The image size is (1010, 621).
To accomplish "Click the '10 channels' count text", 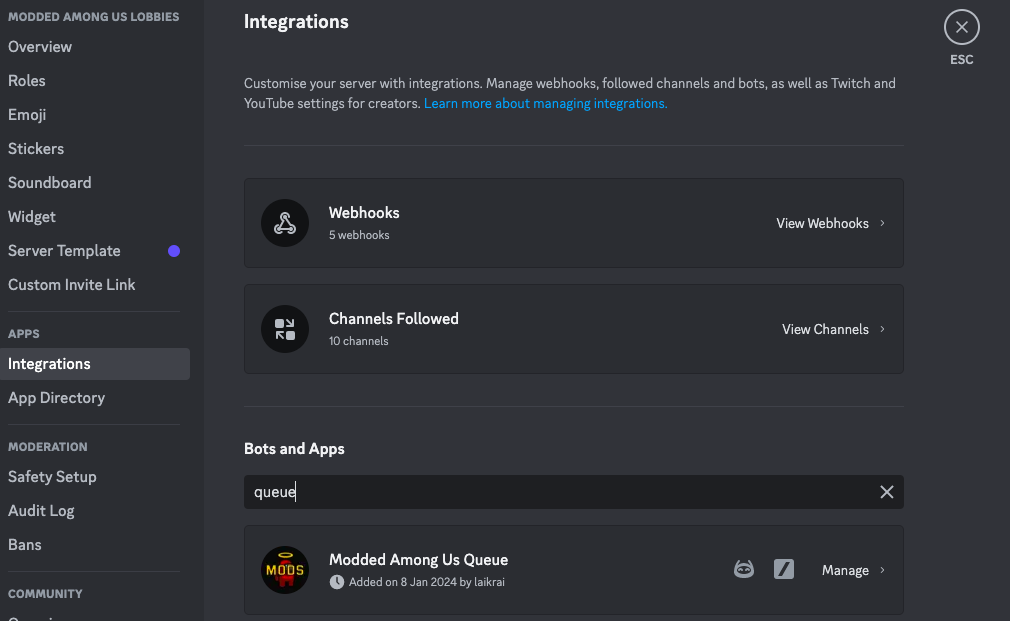I will pyautogui.click(x=358, y=341).
